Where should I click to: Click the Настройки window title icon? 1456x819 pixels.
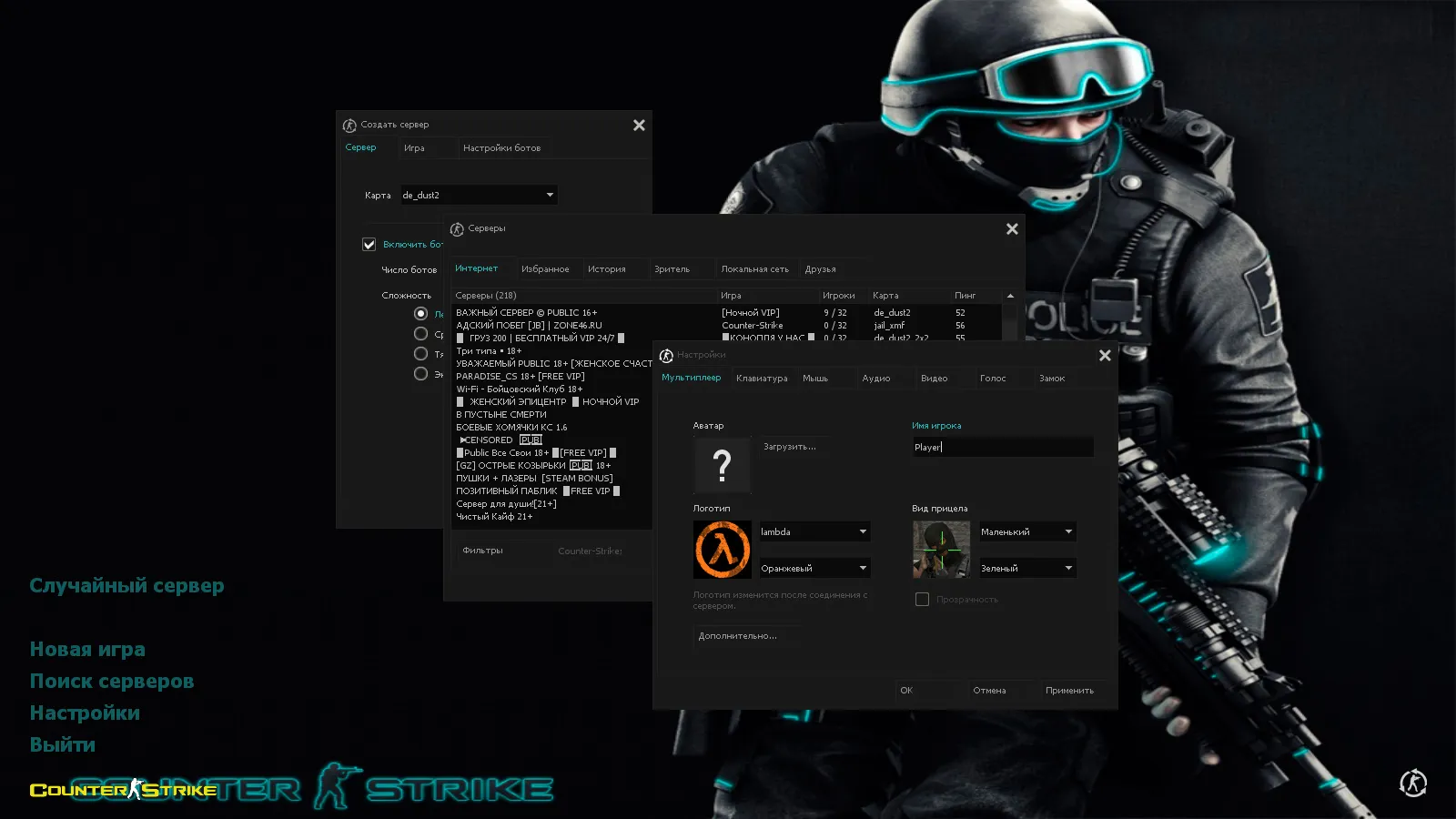[666, 356]
